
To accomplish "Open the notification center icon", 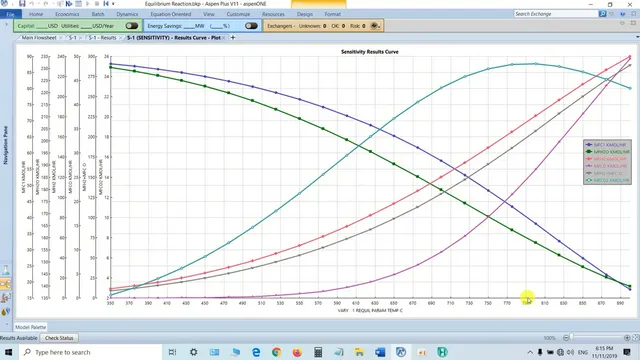I will point(627,352).
